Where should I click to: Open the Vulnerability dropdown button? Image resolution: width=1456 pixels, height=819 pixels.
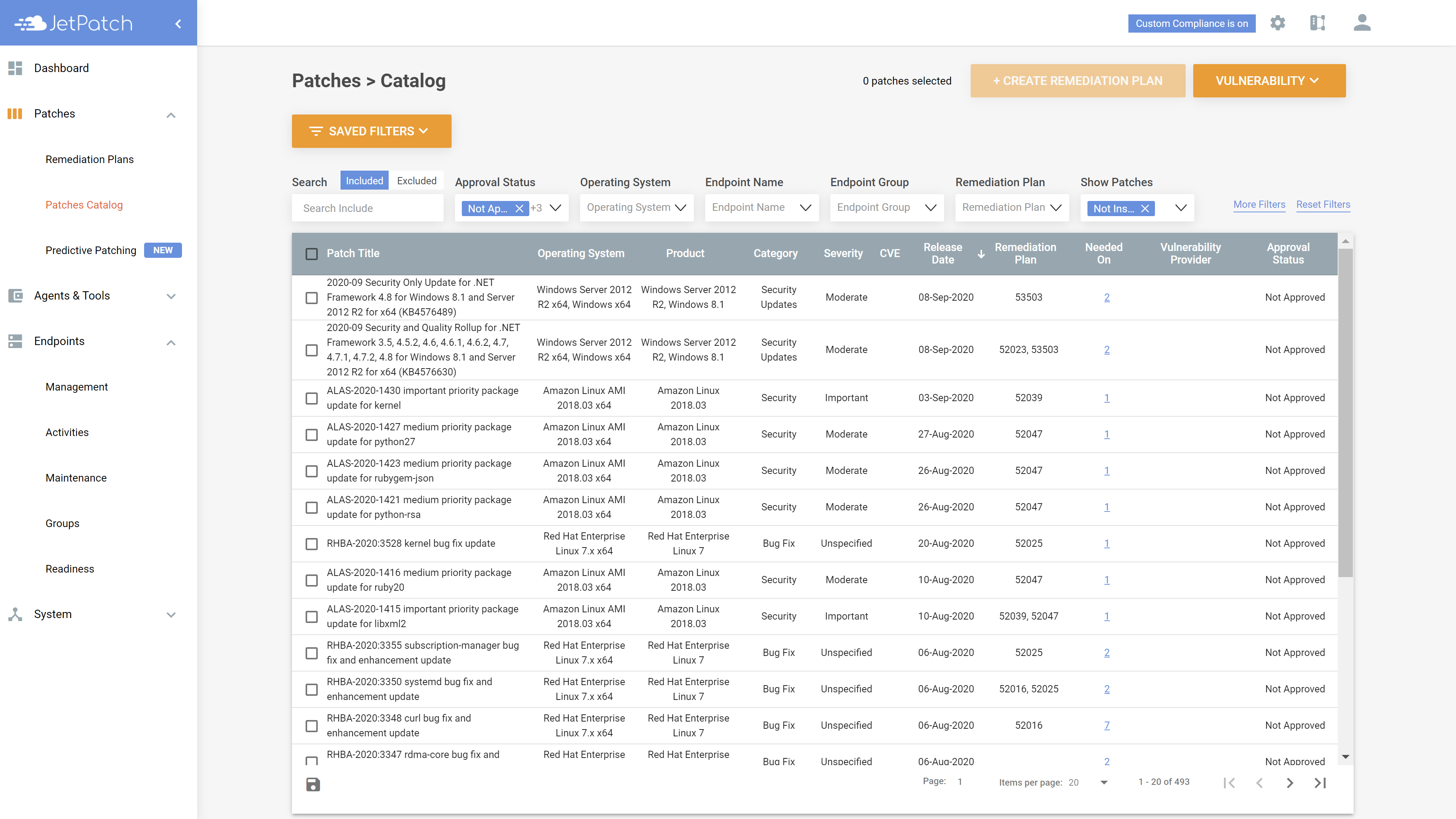(x=1269, y=81)
